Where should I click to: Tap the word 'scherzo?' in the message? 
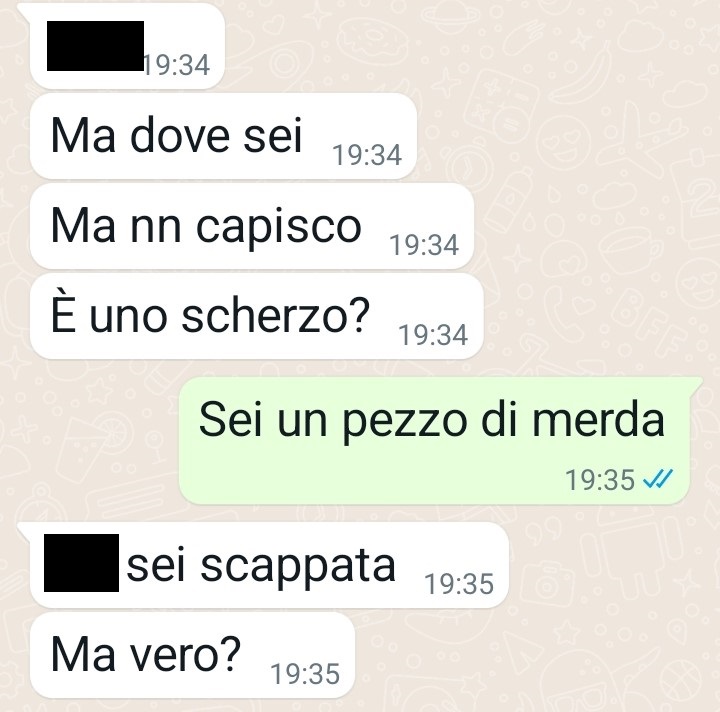click(276, 316)
